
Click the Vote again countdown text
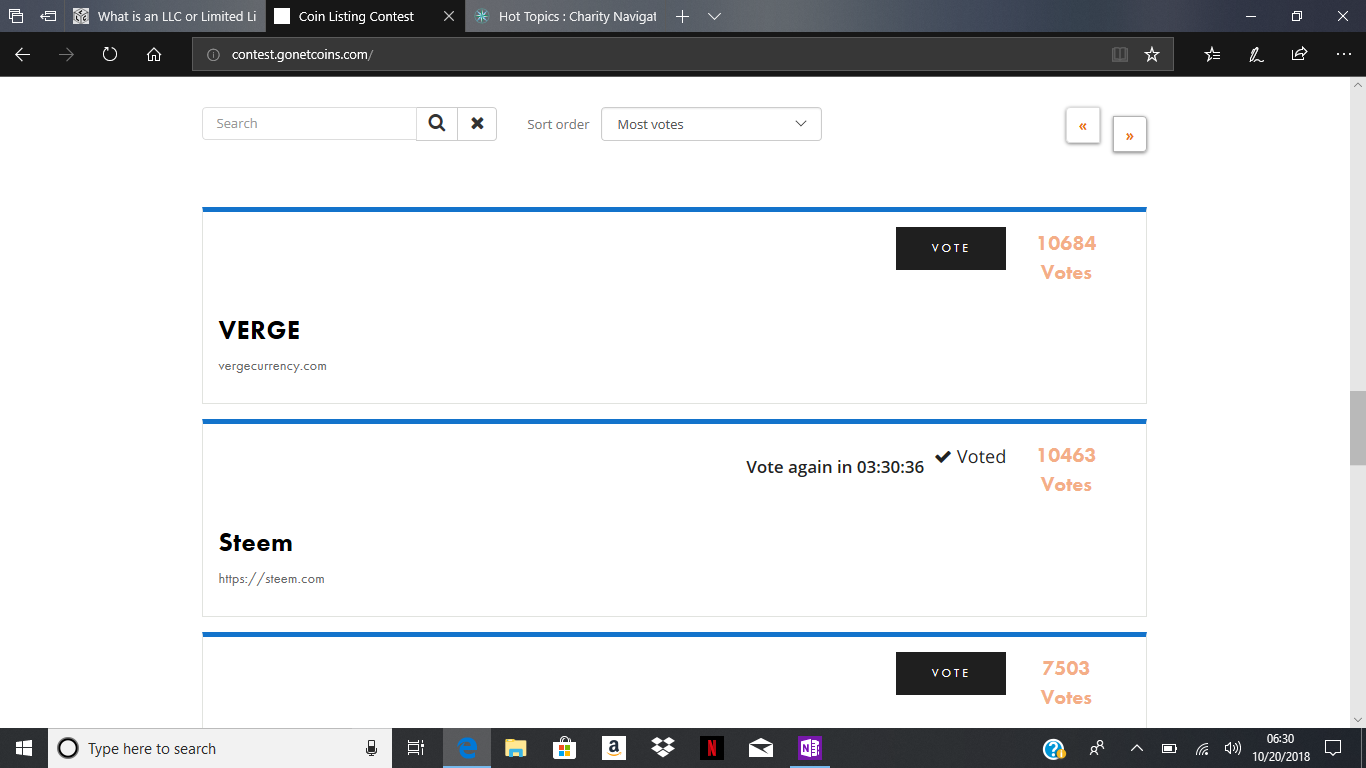click(835, 467)
